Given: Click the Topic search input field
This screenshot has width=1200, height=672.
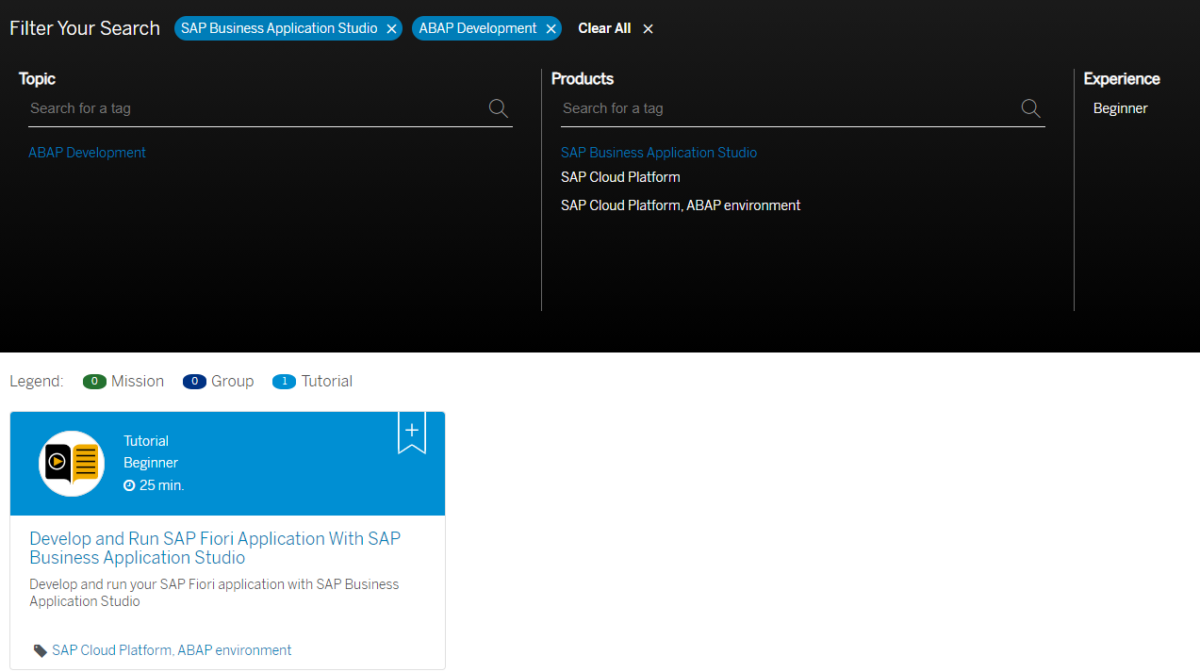Looking at the screenshot, I should [250, 108].
